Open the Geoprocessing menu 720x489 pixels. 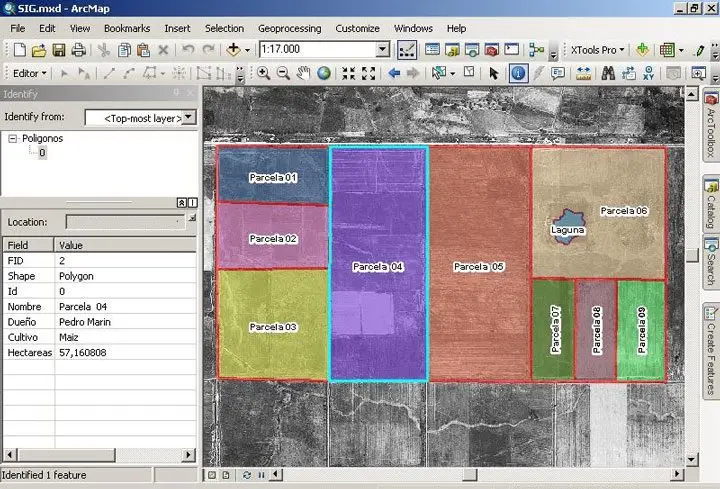[289, 29]
